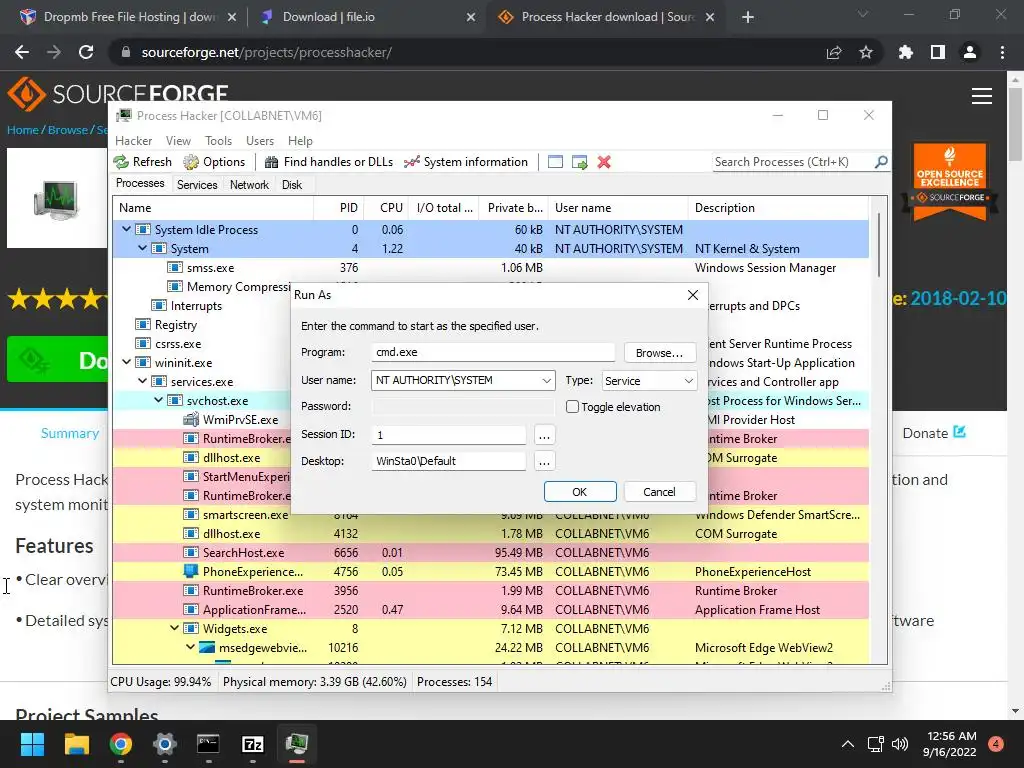Open the View menu
This screenshot has width=1024, height=768.
point(178,140)
